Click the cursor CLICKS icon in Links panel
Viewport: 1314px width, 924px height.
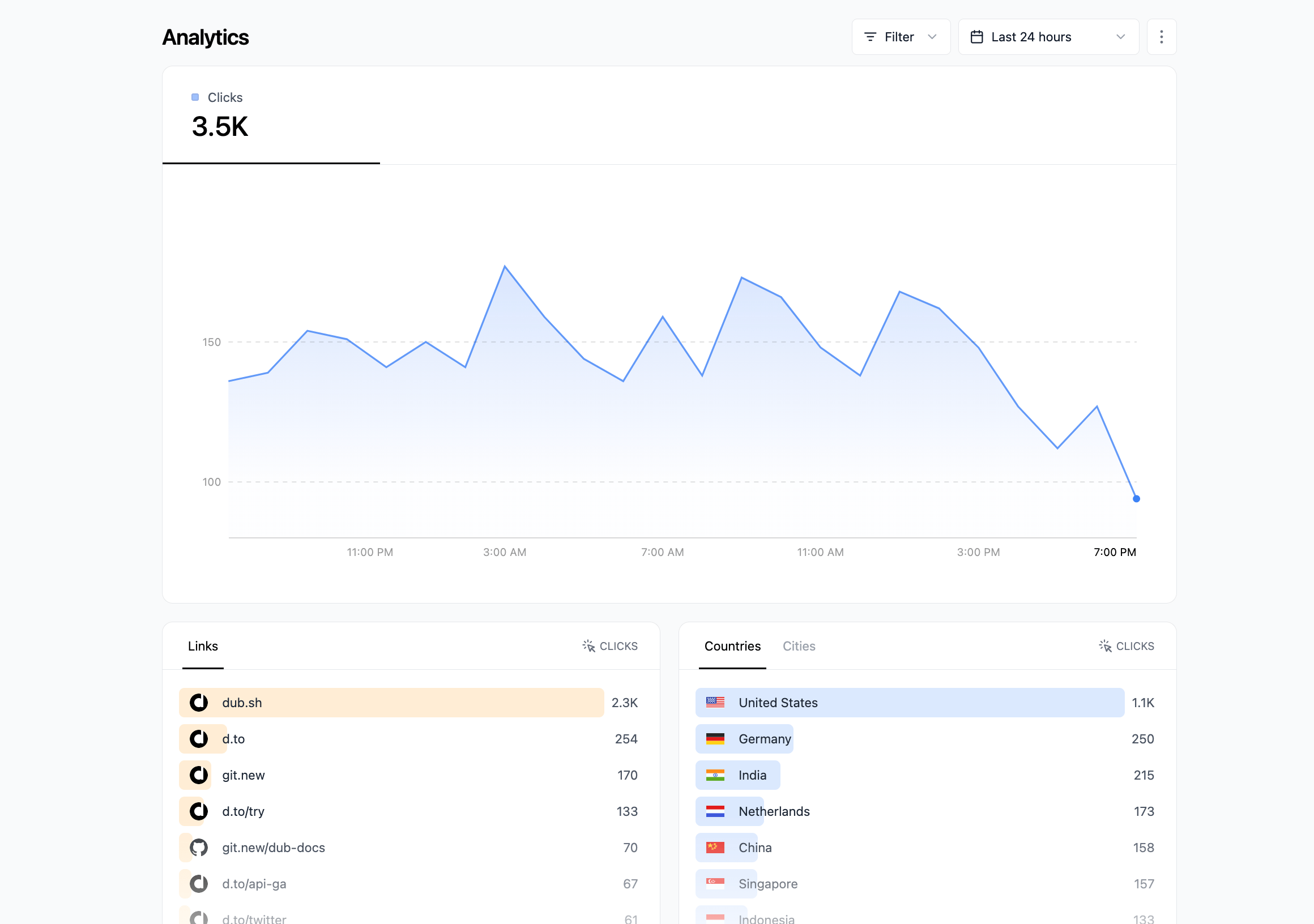click(x=590, y=646)
